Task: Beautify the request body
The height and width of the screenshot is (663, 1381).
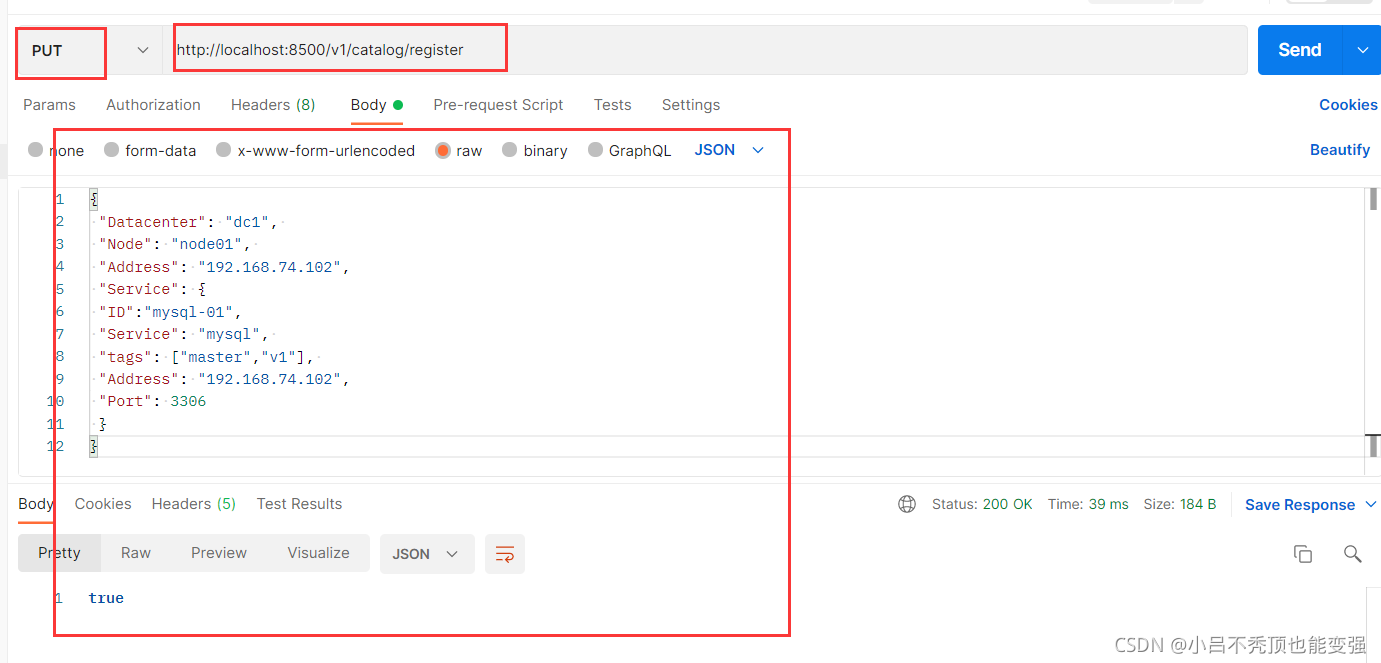Action: point(1340,150)
